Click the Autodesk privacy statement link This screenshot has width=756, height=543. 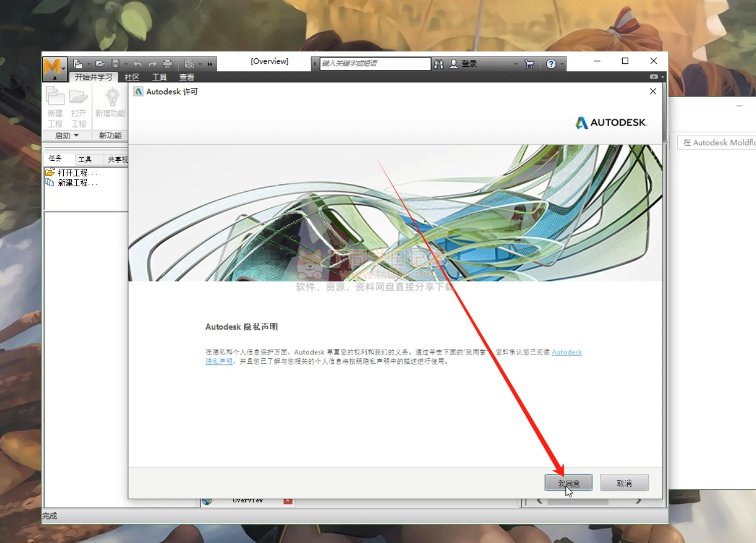pyautogui.click(x=567, y=352)
